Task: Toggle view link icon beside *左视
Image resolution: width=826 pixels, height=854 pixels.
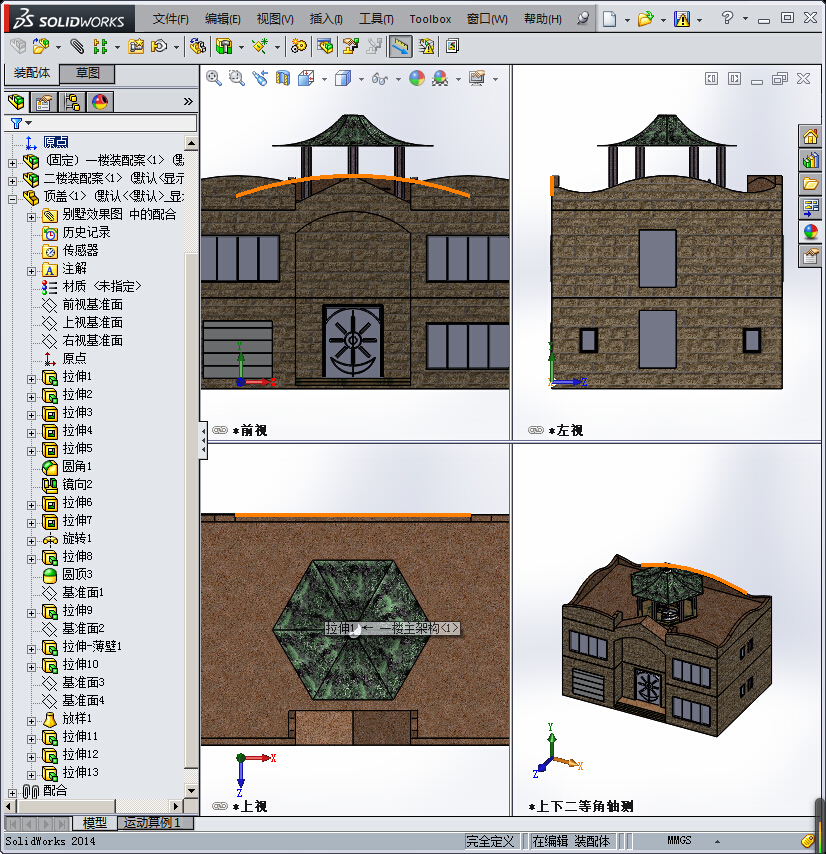Action: tap(536, 430)
